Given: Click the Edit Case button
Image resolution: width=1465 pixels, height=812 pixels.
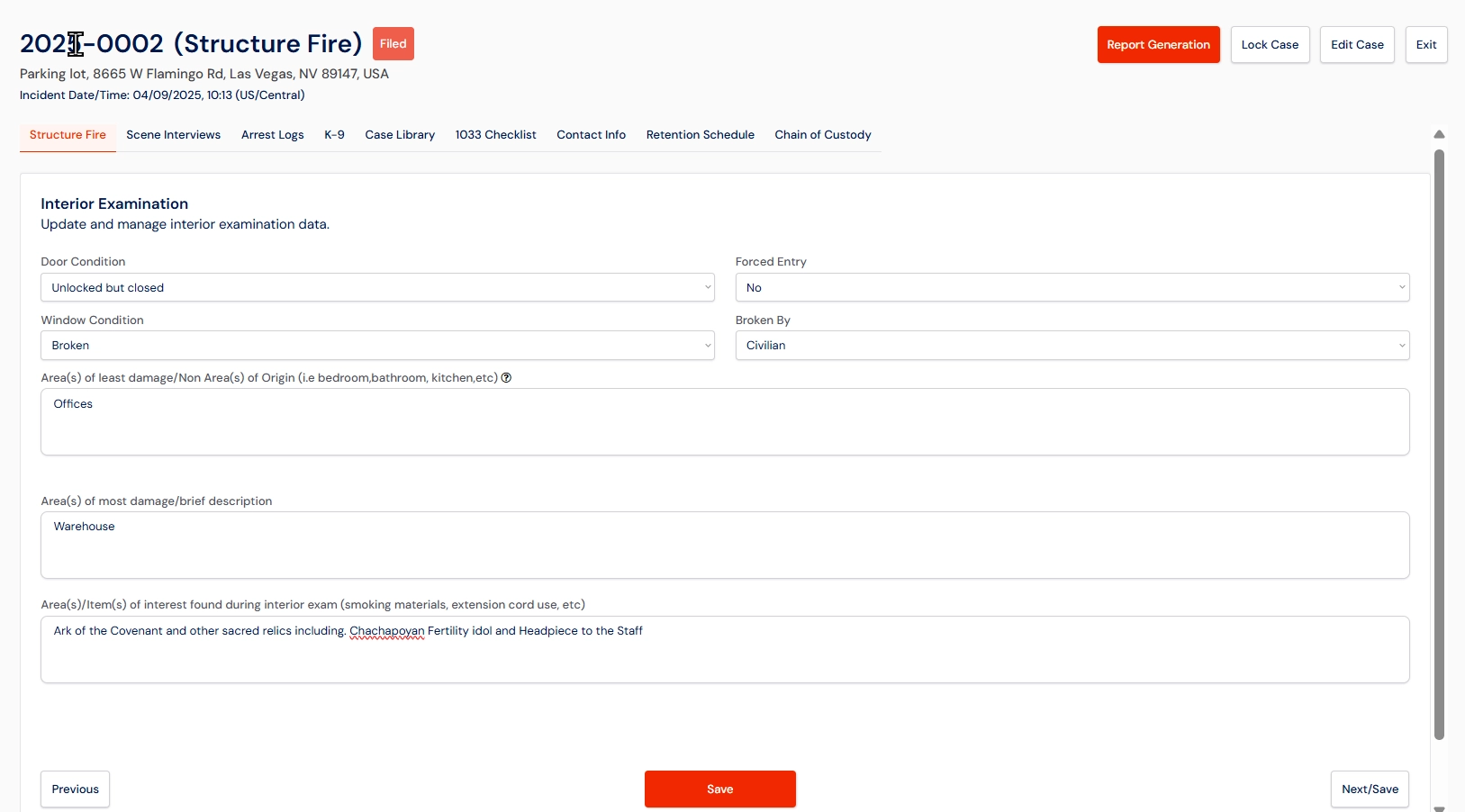Looking at the screenshot, I should 1357,44.
